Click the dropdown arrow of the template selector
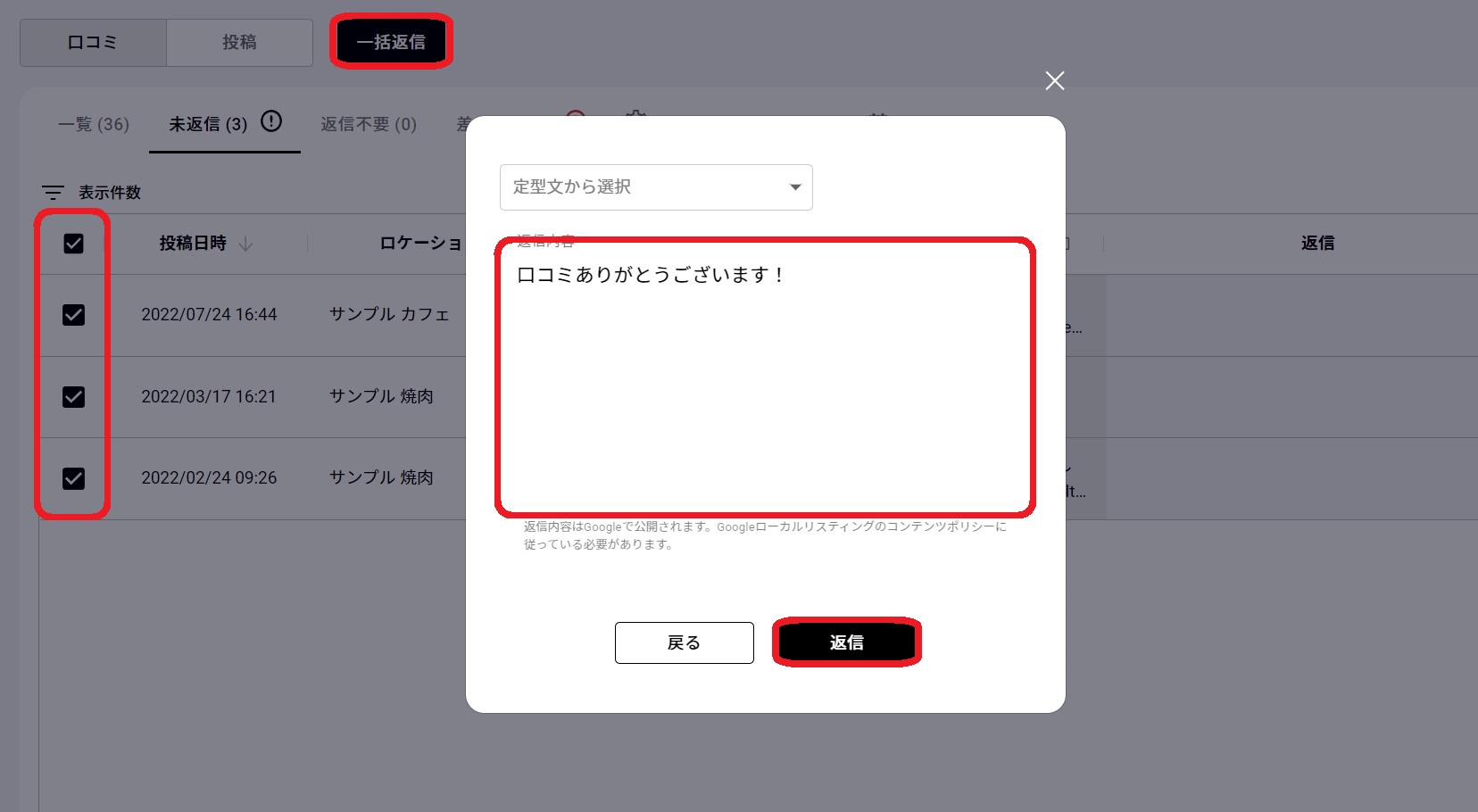 pyautogui.click(x=794, y=187)
